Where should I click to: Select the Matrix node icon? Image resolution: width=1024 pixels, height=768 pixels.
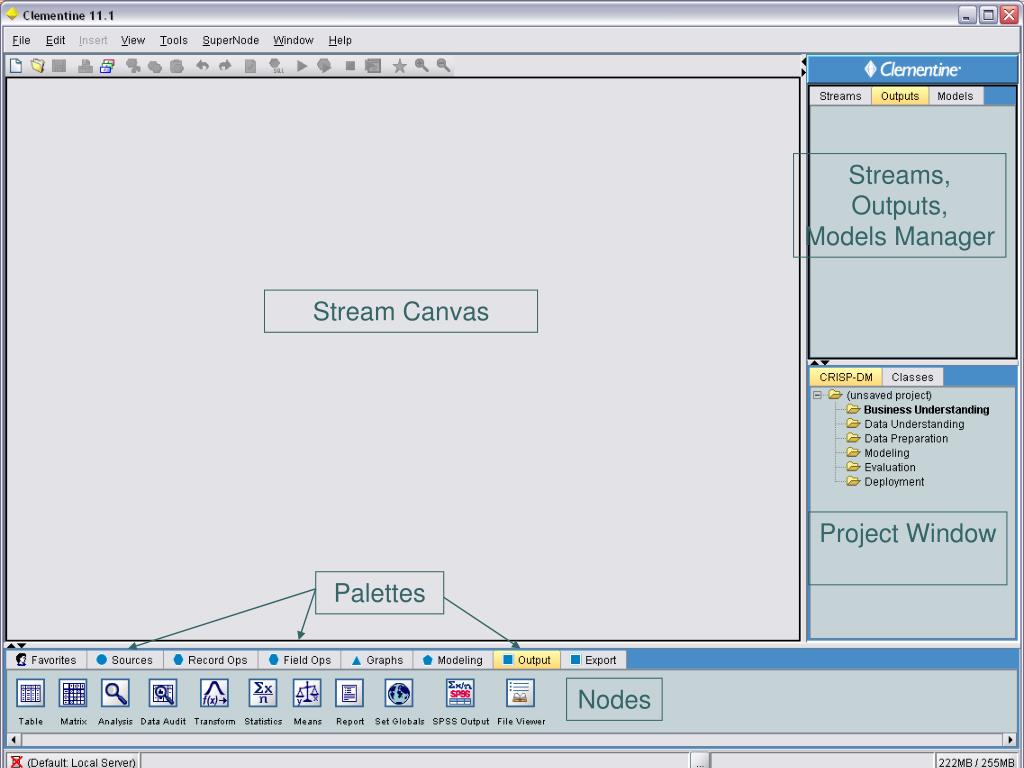[x=73, y=693]
